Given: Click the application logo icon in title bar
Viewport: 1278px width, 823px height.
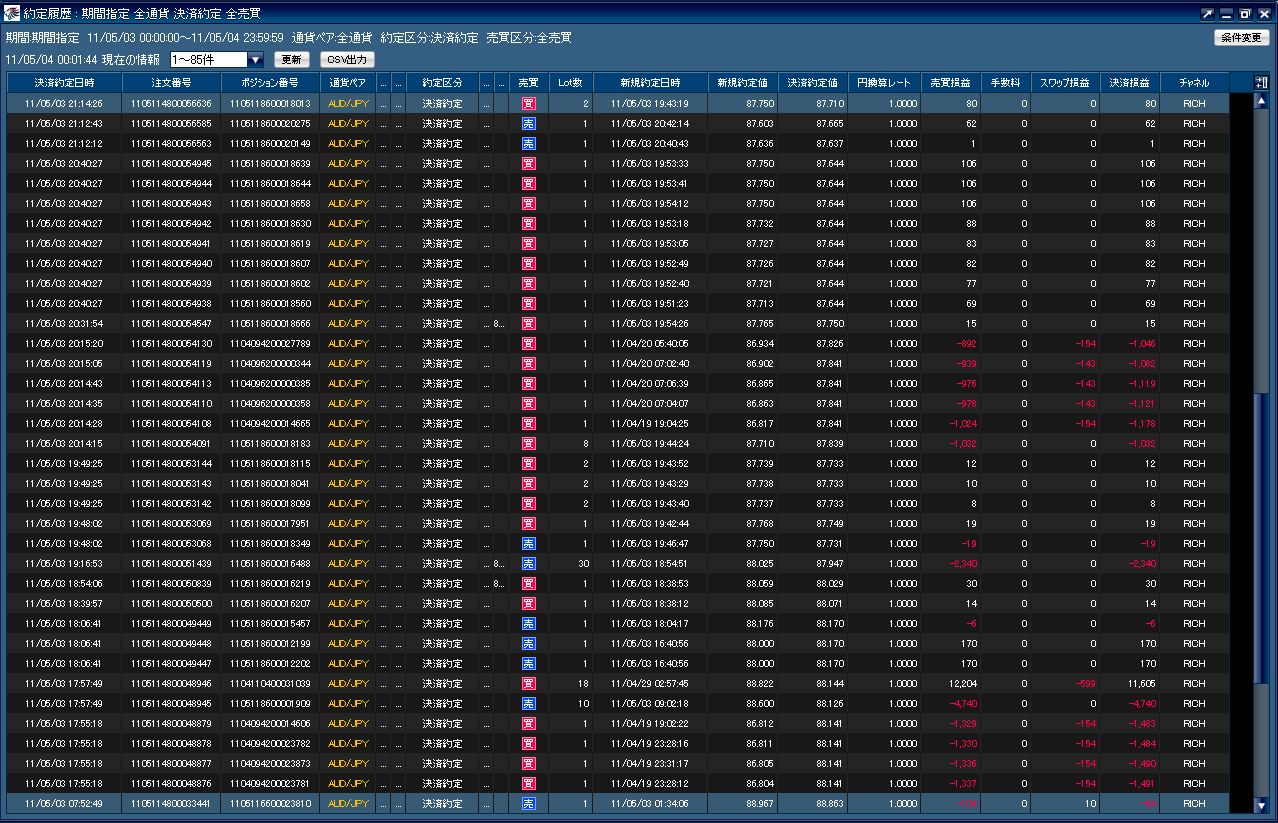Looking at the screenshot, I should 12,13.
